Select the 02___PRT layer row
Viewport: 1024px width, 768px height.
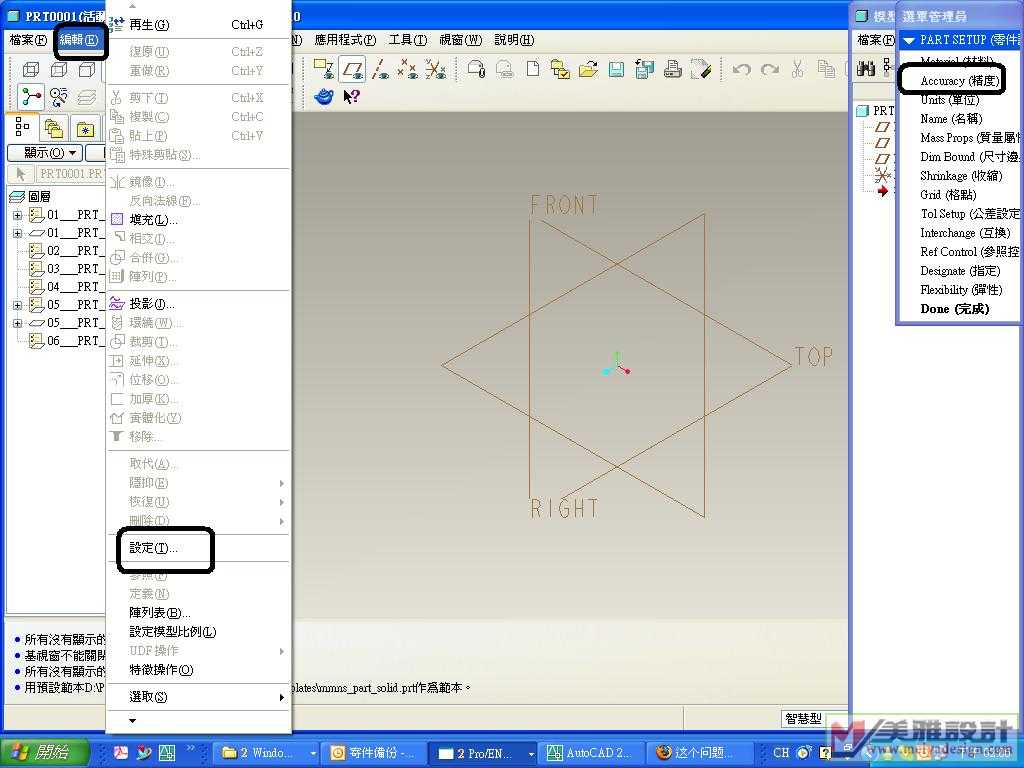click(x=65, y=251)
